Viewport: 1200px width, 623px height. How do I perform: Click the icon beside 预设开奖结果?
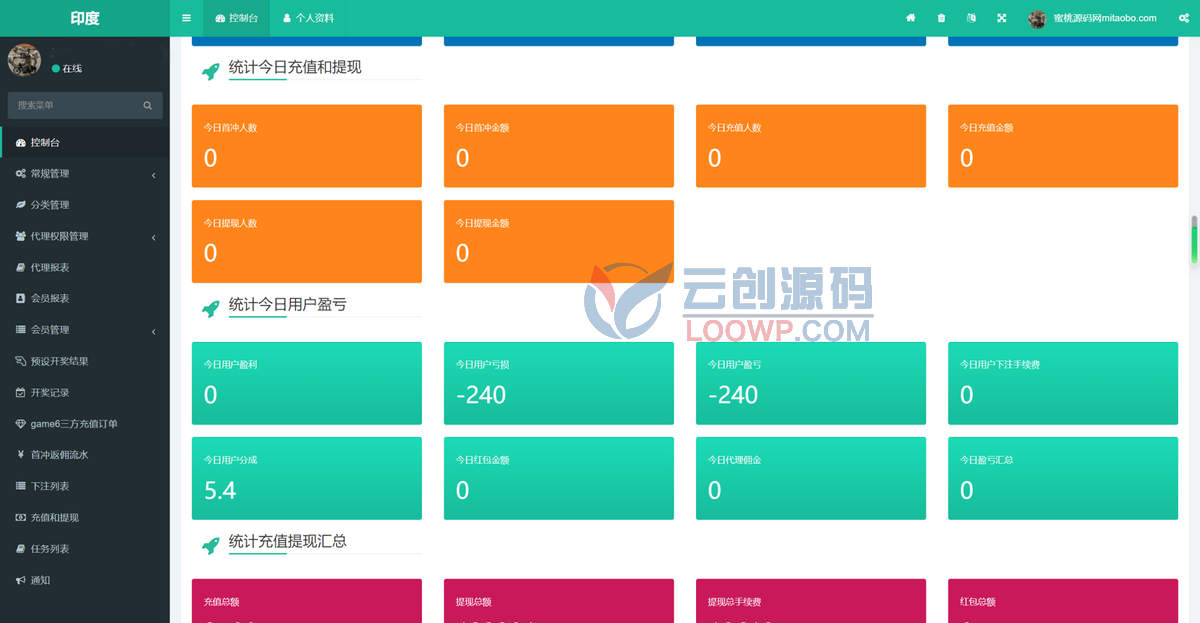tap(21, 361)
